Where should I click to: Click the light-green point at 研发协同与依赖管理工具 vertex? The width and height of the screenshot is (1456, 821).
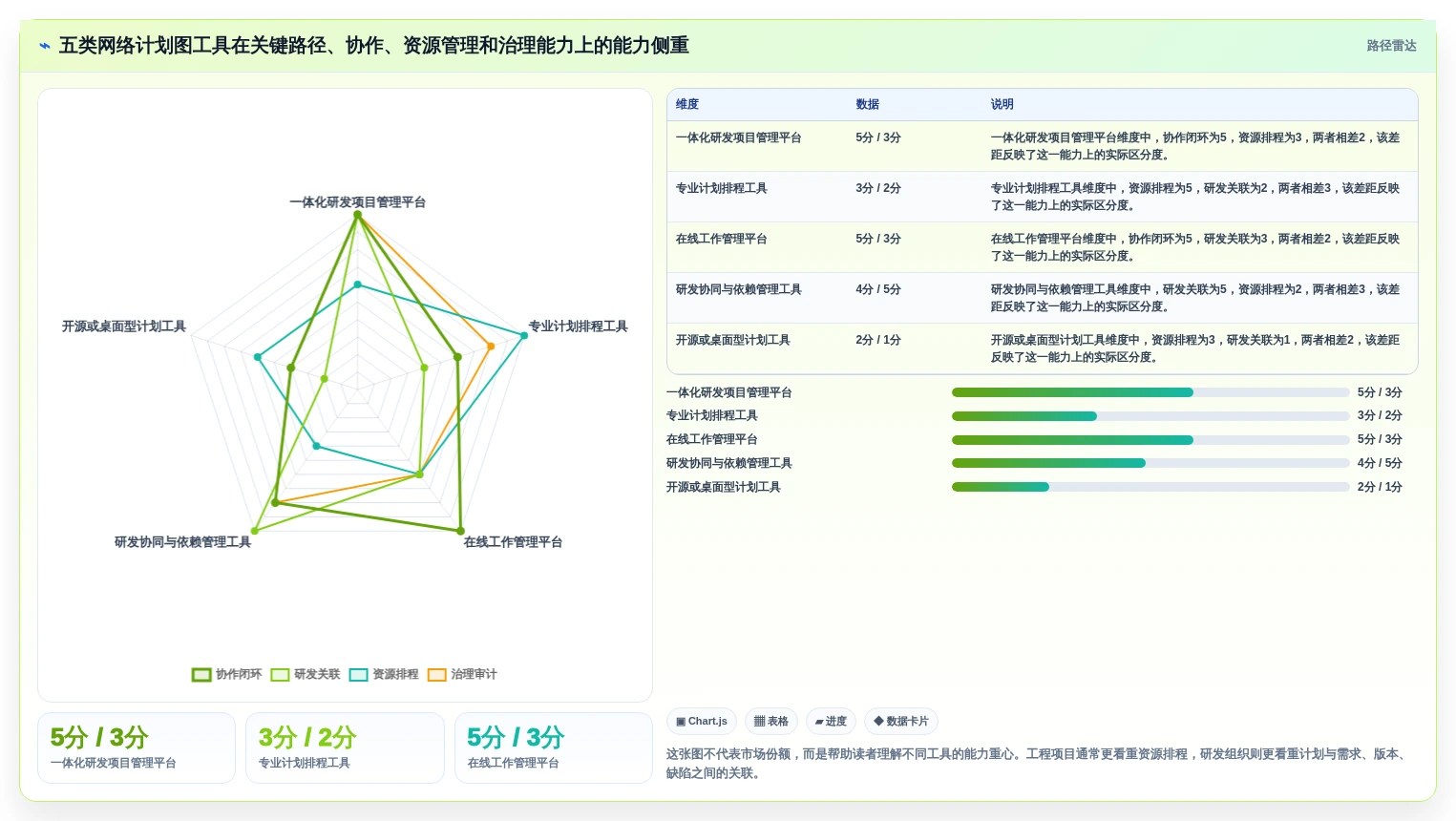(x=254, y=531)
